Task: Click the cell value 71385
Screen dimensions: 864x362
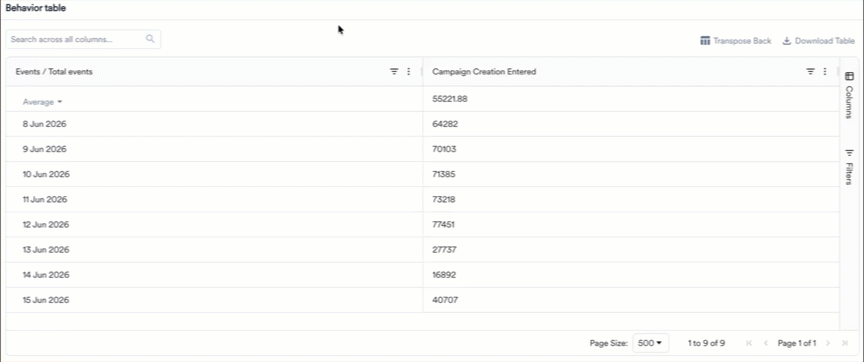Action: [444, 174]
